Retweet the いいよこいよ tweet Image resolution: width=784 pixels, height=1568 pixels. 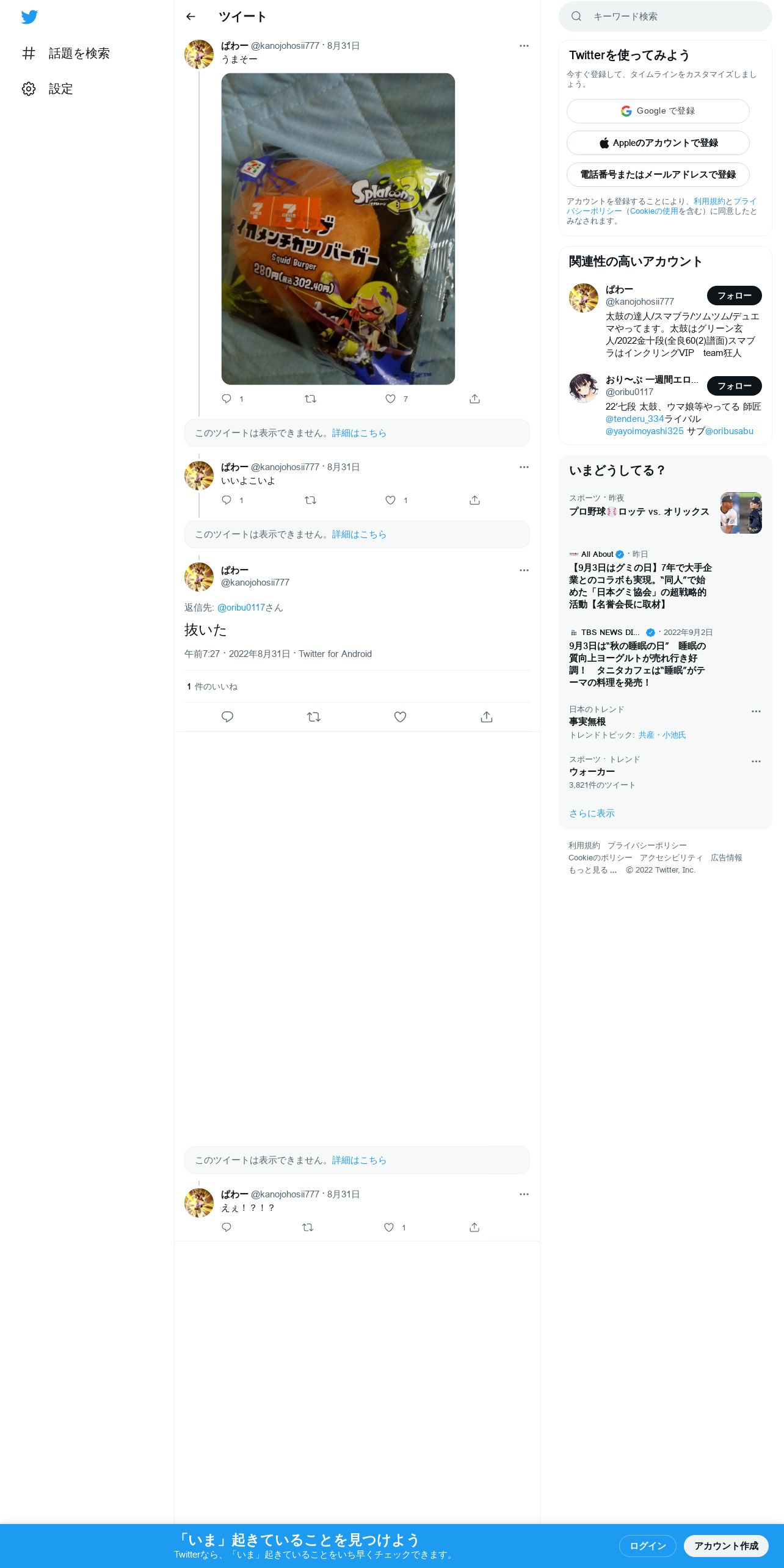(310, 500)
